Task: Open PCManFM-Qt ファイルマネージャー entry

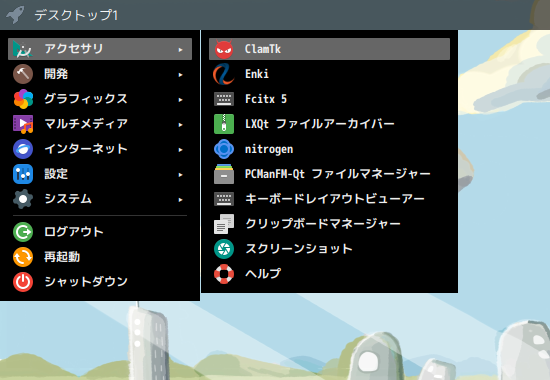Action: tap(329, 174)
